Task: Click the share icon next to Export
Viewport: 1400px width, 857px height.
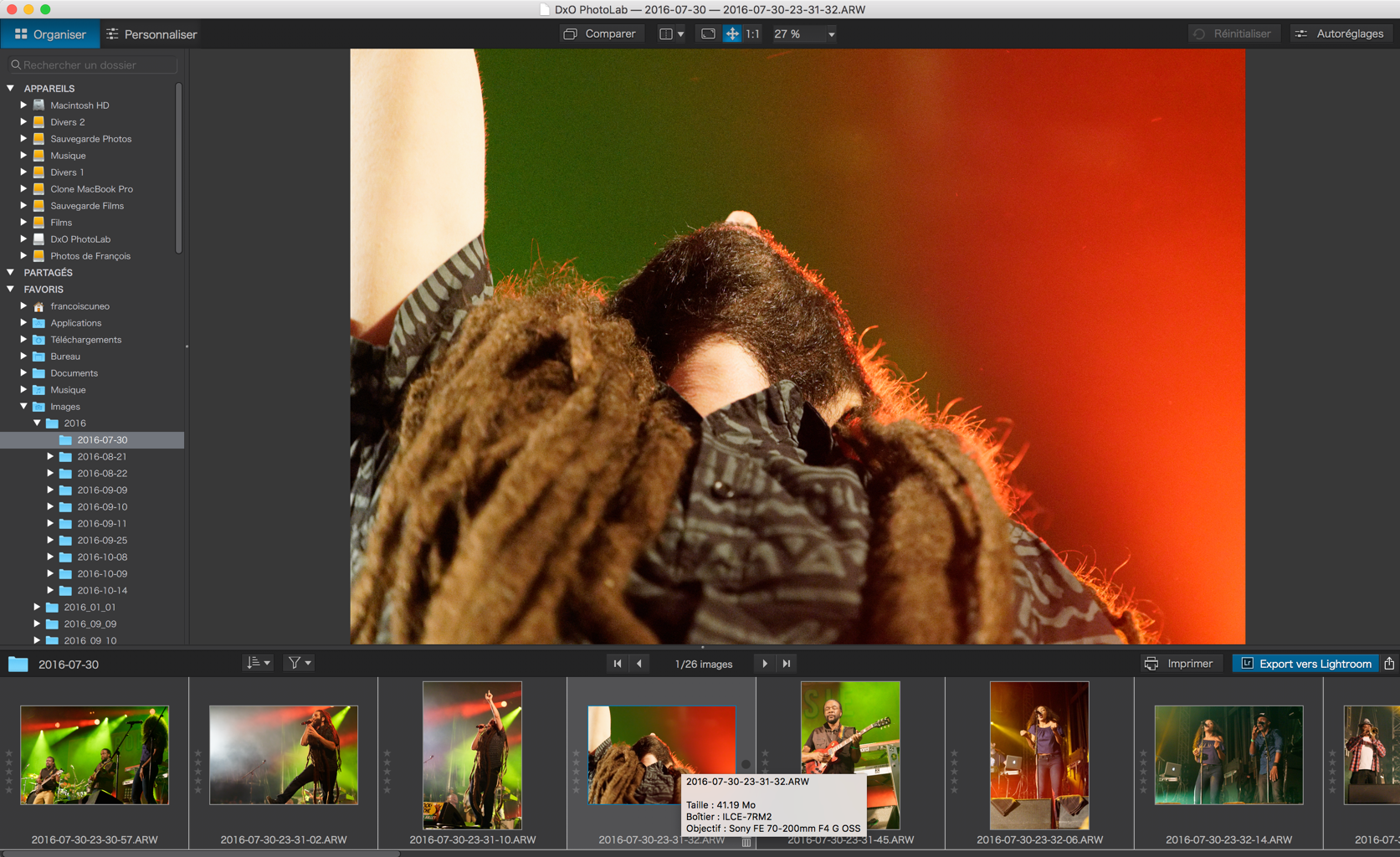Action: (x=1389, y=664)
